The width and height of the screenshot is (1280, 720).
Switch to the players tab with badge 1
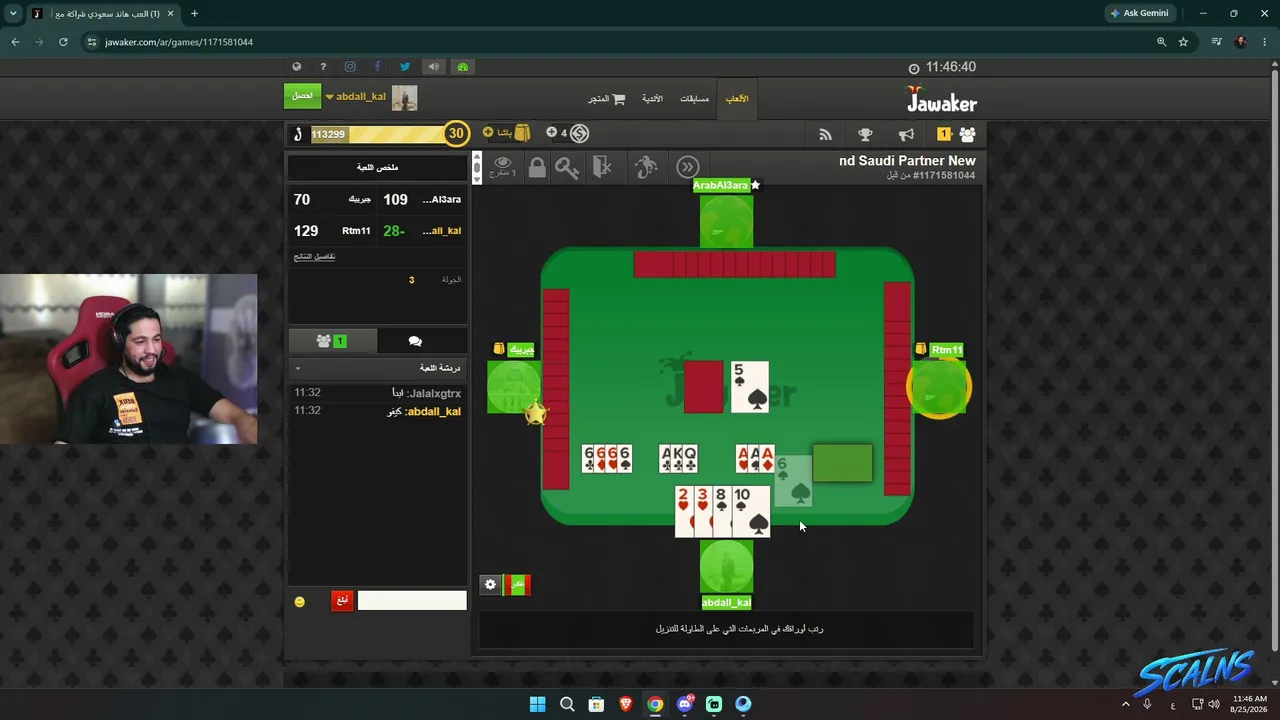(x=332, y=341)
